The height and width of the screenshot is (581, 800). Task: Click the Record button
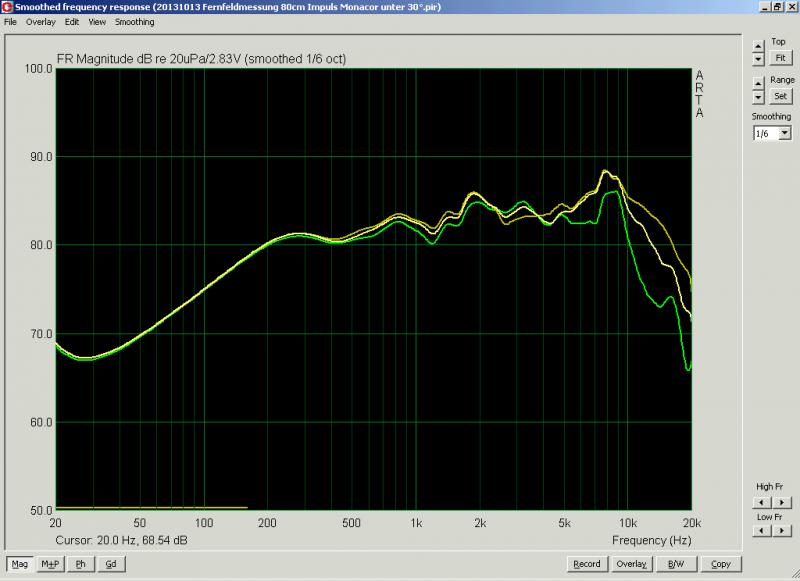[x=587, y=564]
